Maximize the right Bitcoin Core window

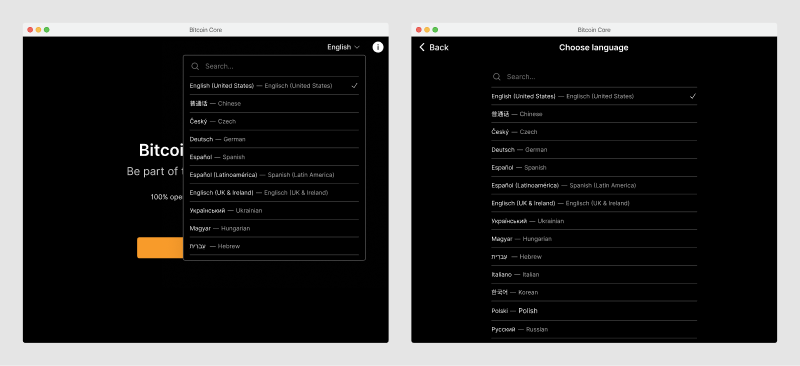(x=435, y=30)
